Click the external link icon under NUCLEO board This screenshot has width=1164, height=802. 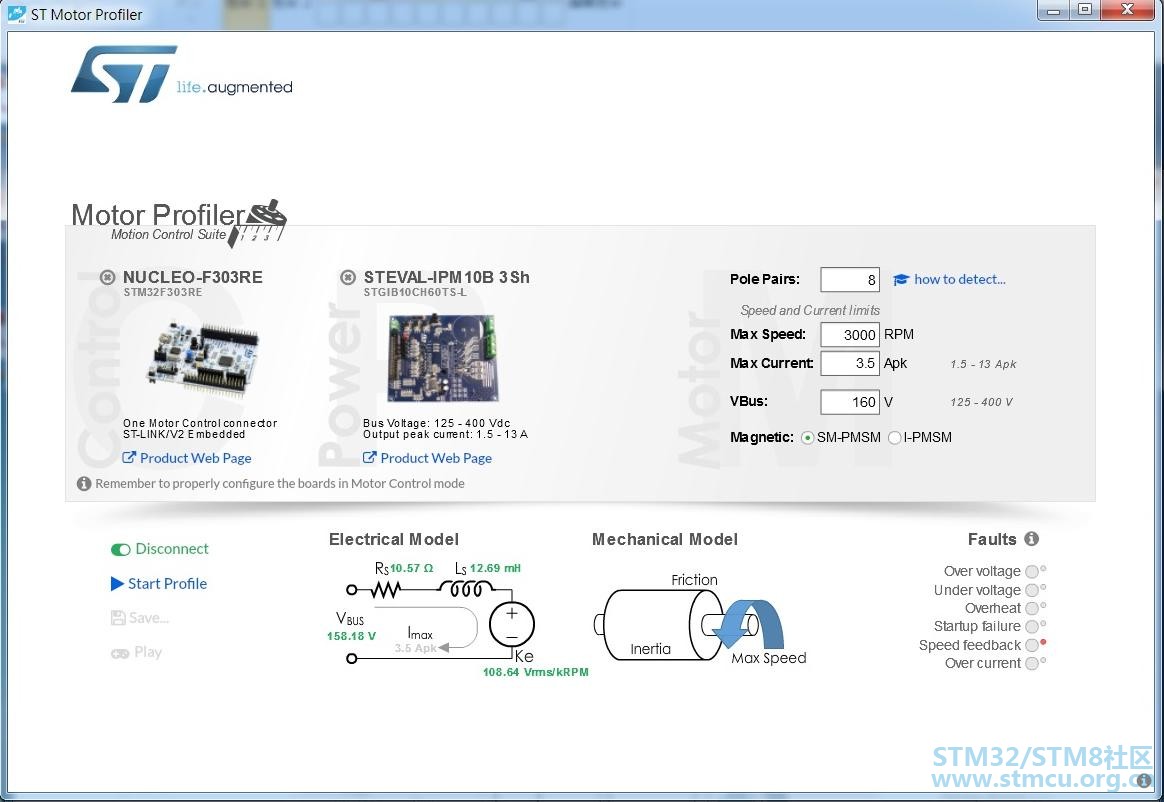[x=129, y=458]
